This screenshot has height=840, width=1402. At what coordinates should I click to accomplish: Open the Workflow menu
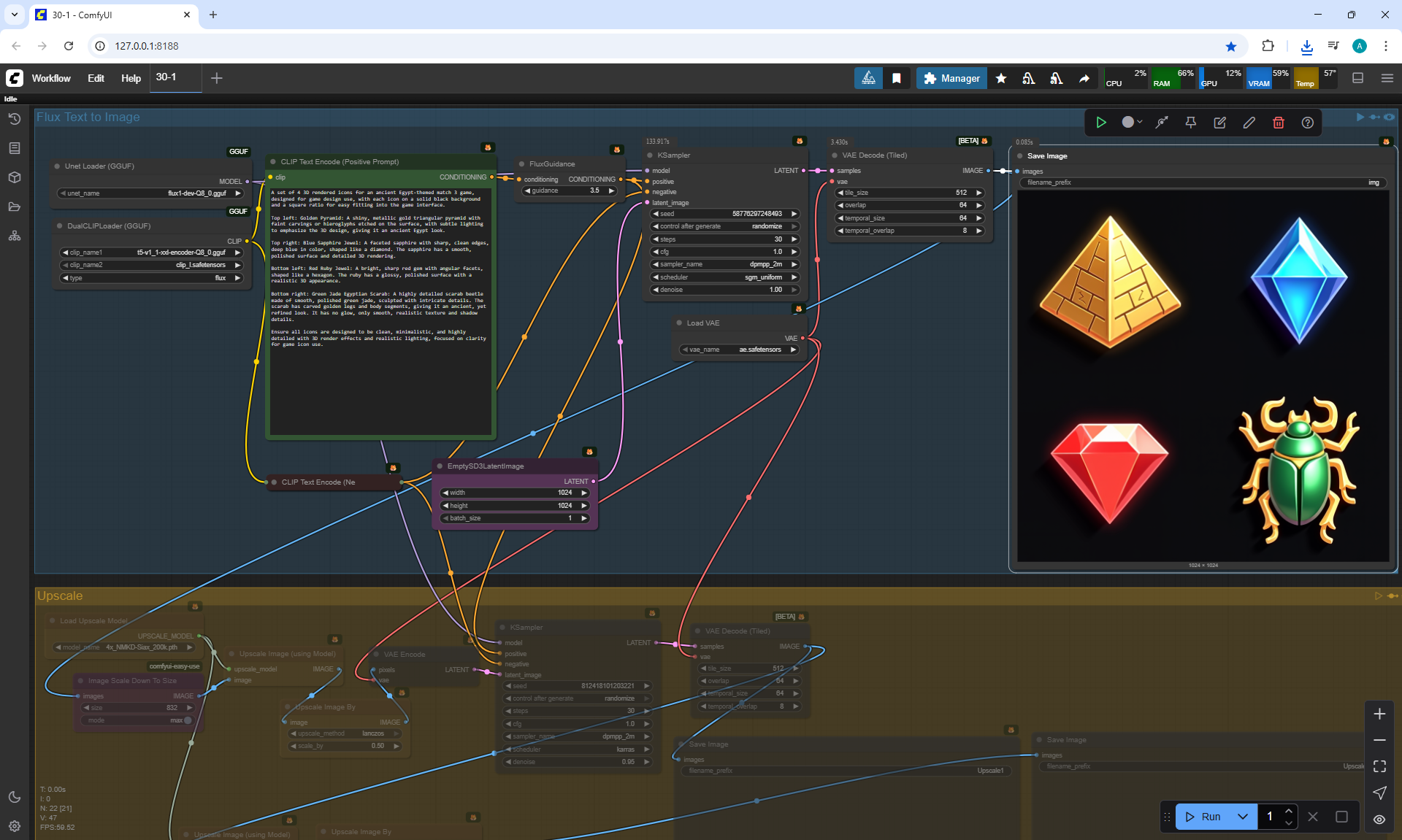51,78
